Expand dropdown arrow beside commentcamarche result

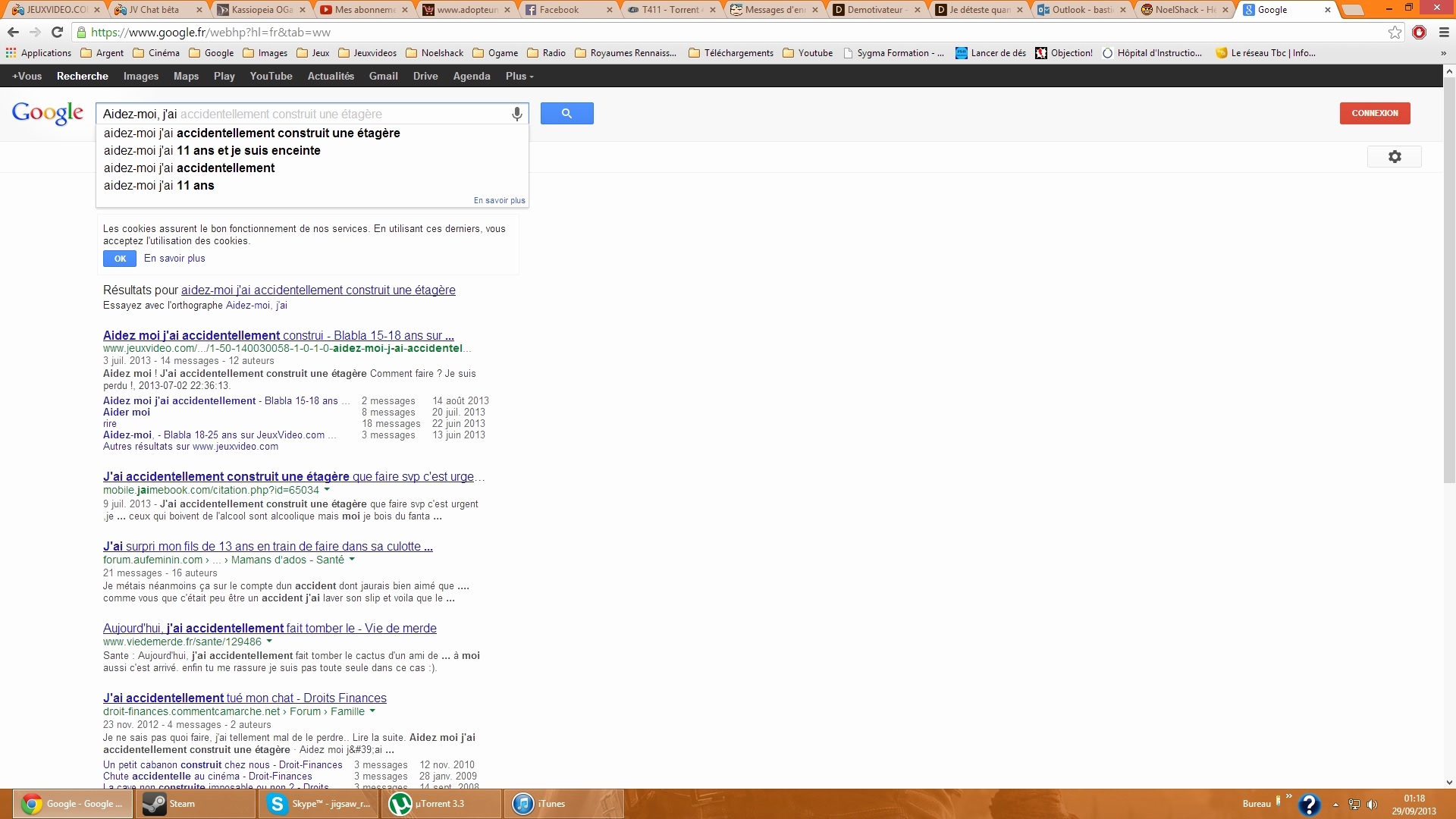tap(372, 711)
